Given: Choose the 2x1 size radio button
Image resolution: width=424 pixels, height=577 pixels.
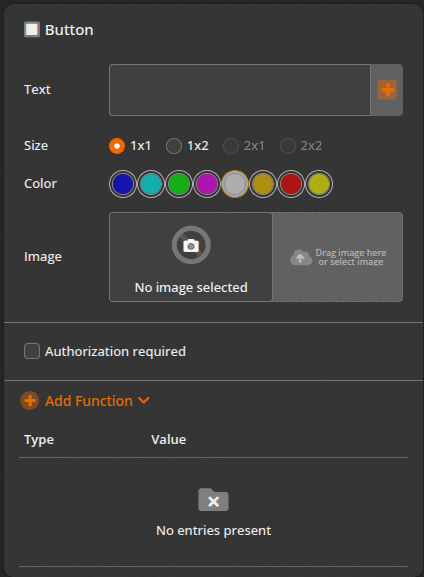Looking at the screenshot, I should pos(231,146).
